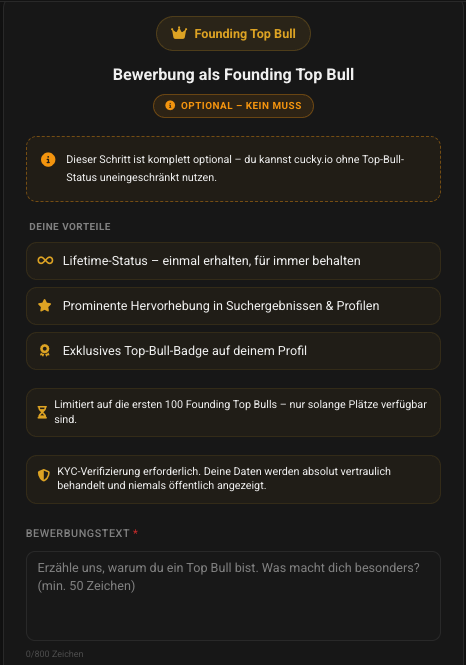
Task: Click the star icon beside Prominente Hervorhebung
Action: (x=45, y=305)
